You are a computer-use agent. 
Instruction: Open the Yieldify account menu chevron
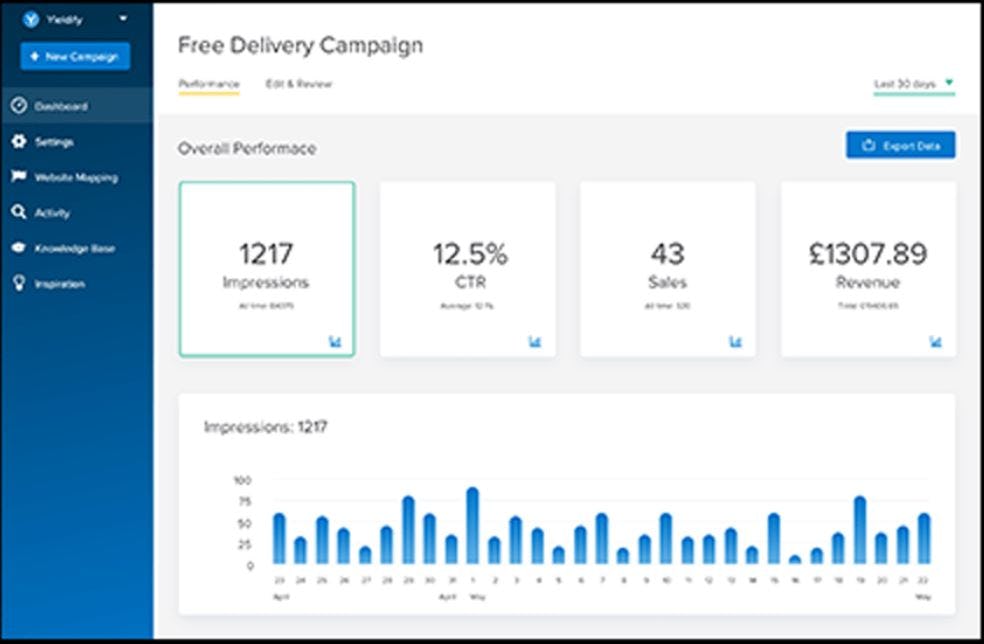click(123, 19)
